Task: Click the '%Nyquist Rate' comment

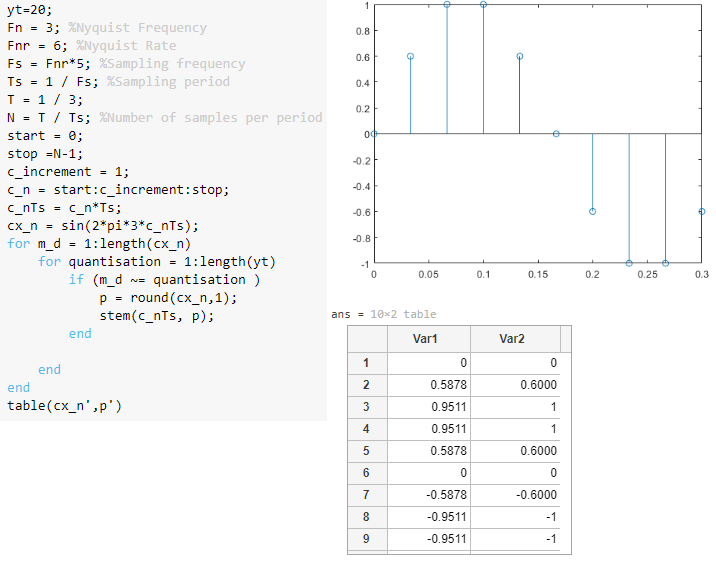Action: 126,46
